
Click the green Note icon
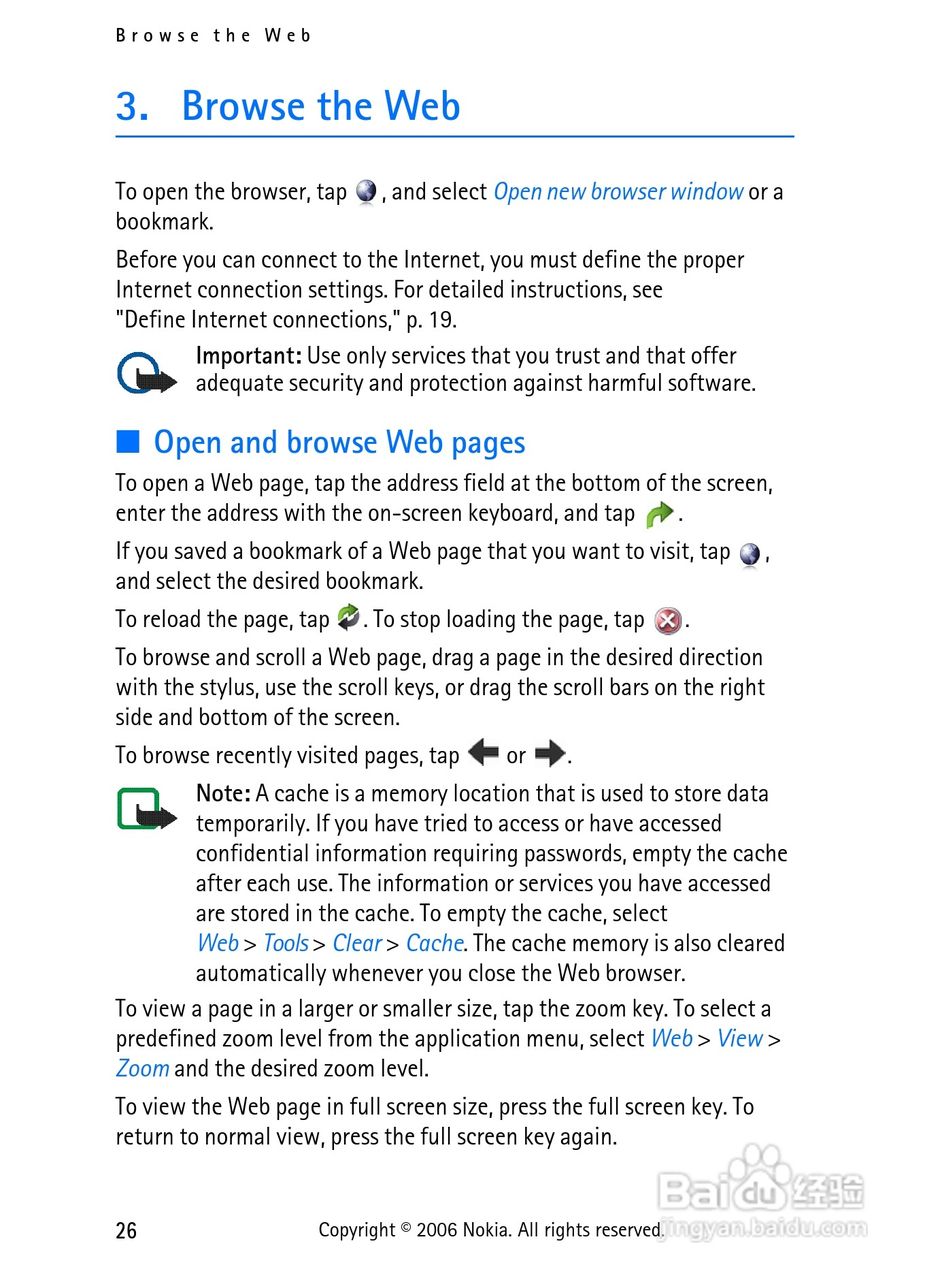[146, 811]
